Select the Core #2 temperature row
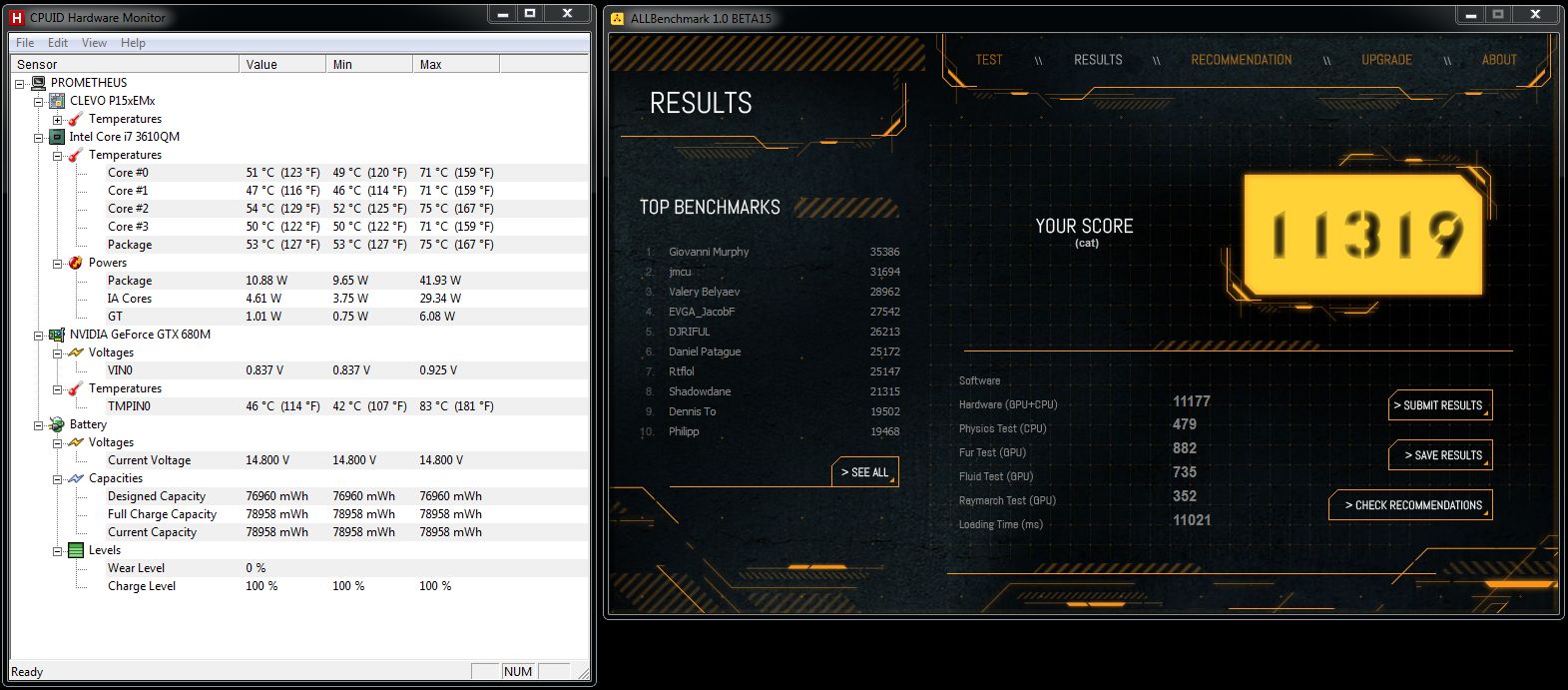This screenshot has width=1568, height=690. point(299,209)
